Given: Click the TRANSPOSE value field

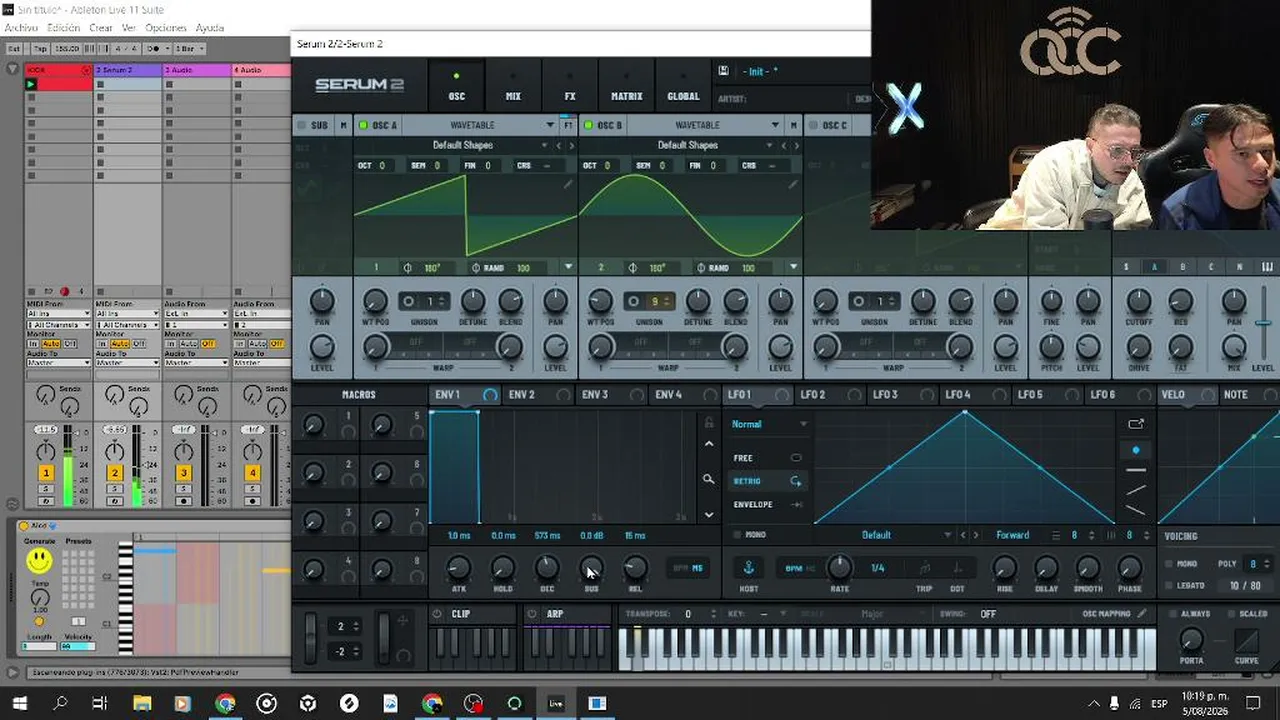Looking at the screenshot, I should pos(688,614).
